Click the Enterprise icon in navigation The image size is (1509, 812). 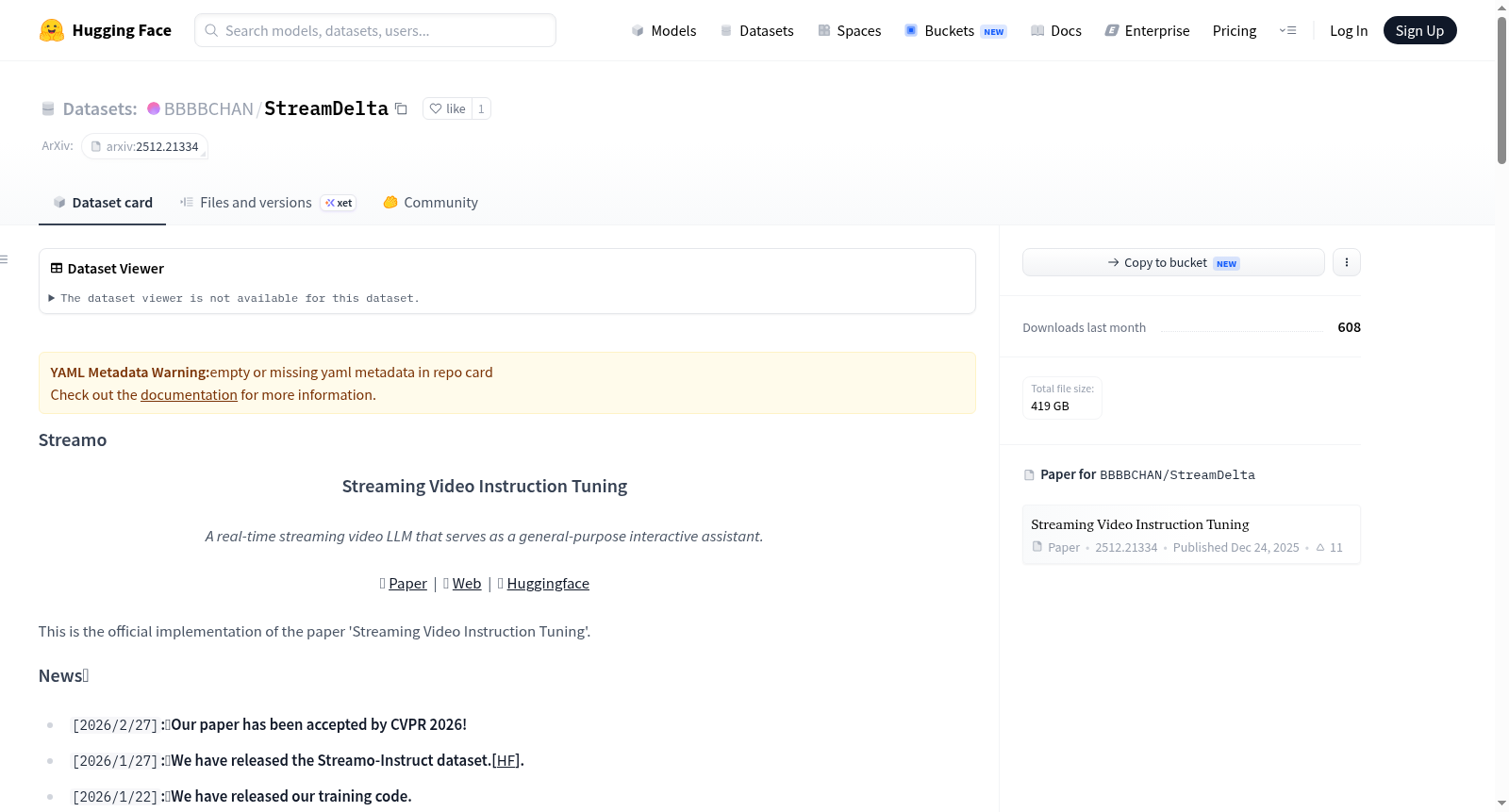[1112, 30]
